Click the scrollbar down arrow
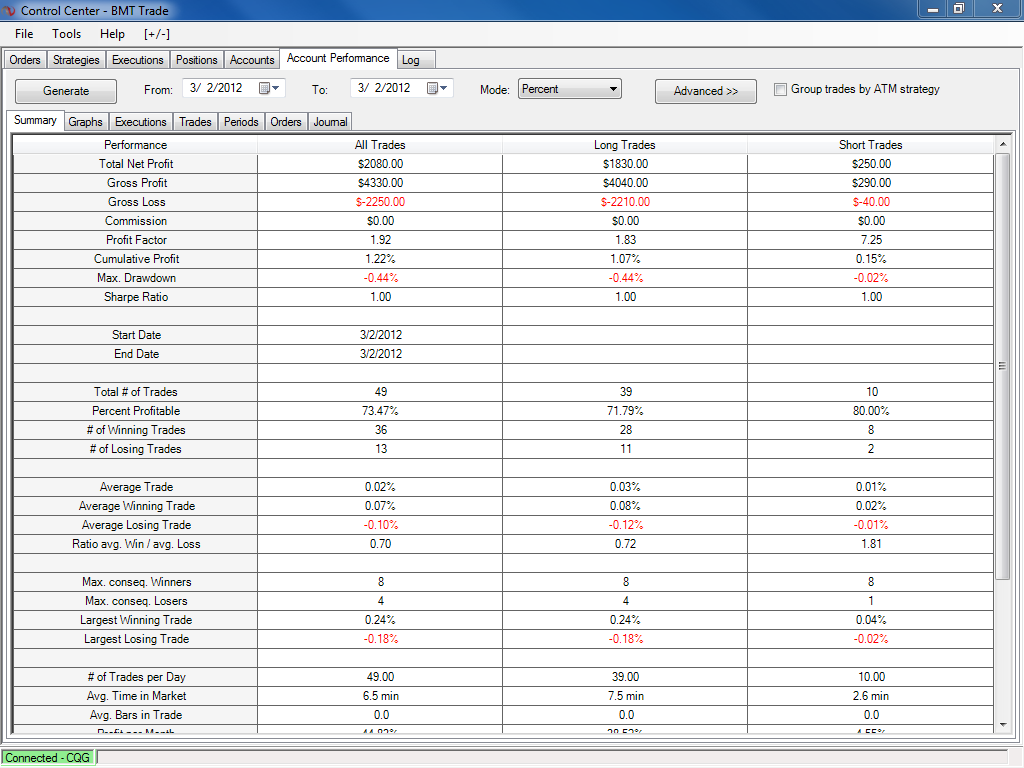The height and width of the screenshot is (768, 1024). click(1002, 724)
